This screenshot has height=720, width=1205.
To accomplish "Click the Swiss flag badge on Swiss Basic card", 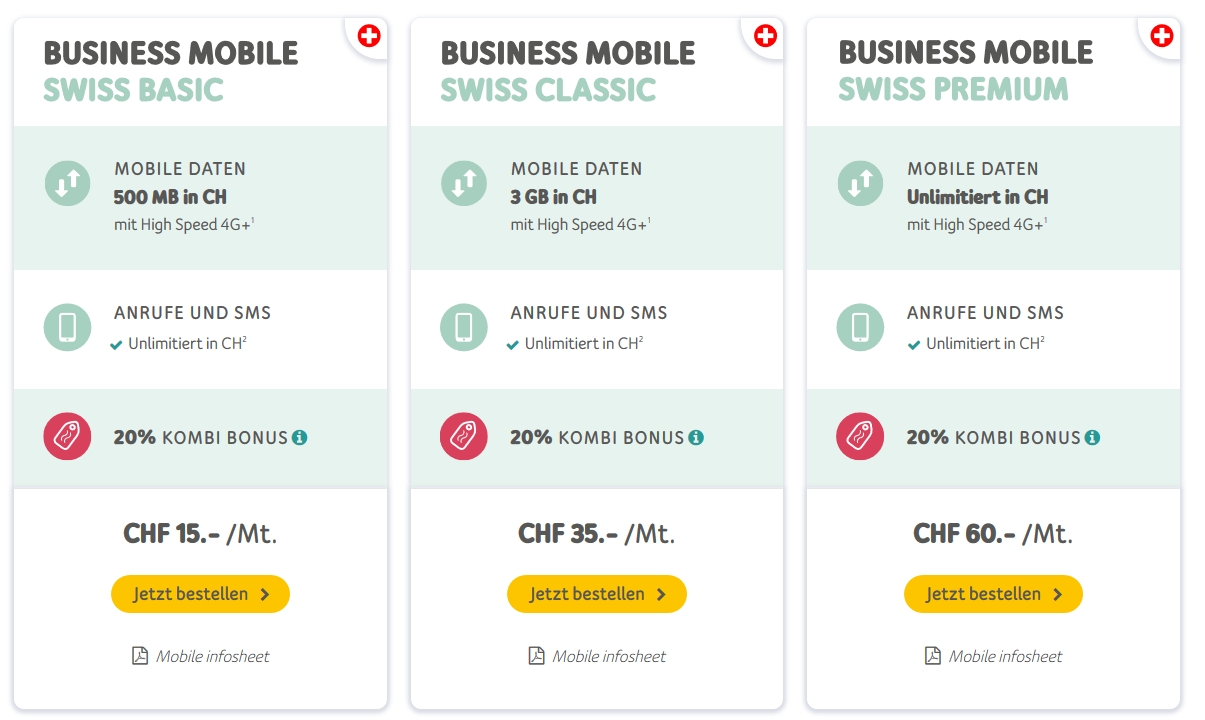I will click(369, 37).
